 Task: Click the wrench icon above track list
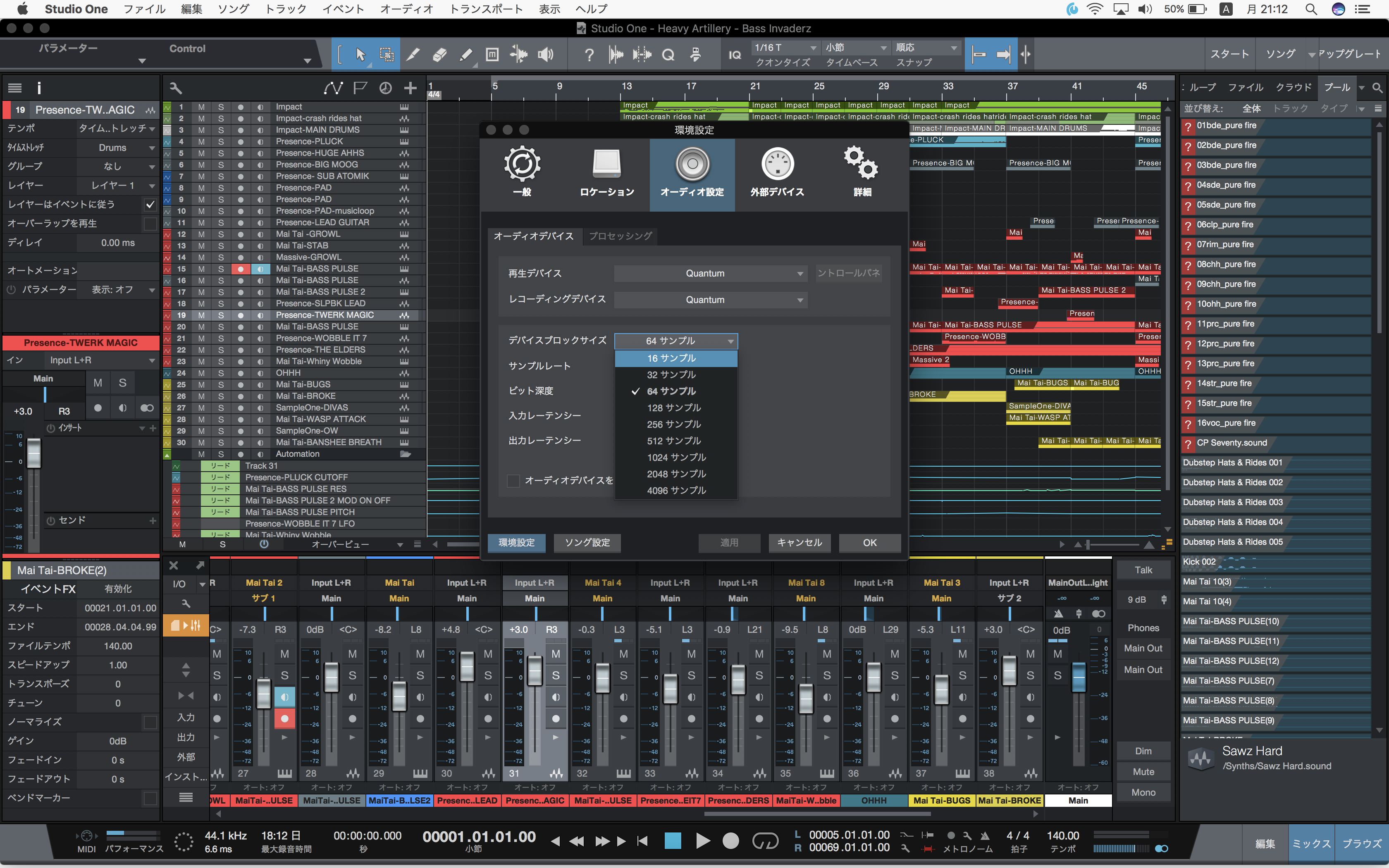point(176,88)
